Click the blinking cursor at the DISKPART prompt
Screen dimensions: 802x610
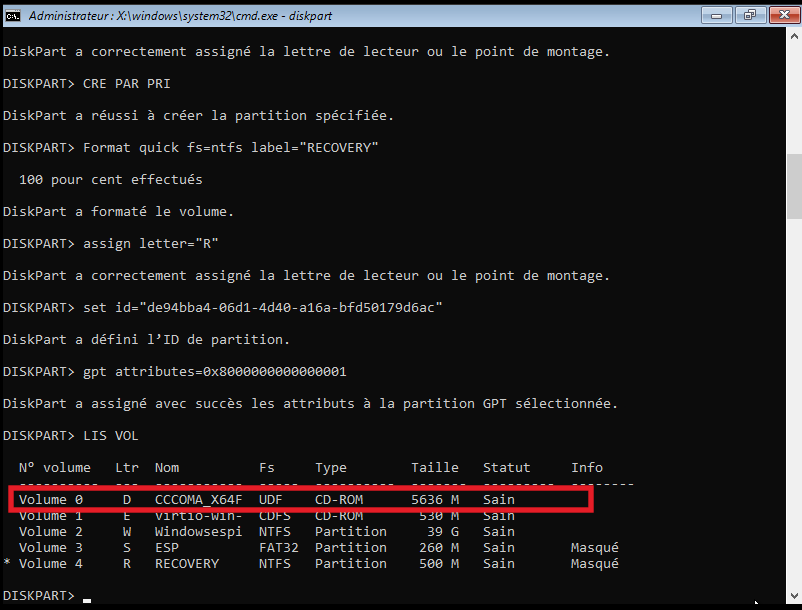[88, 598]
